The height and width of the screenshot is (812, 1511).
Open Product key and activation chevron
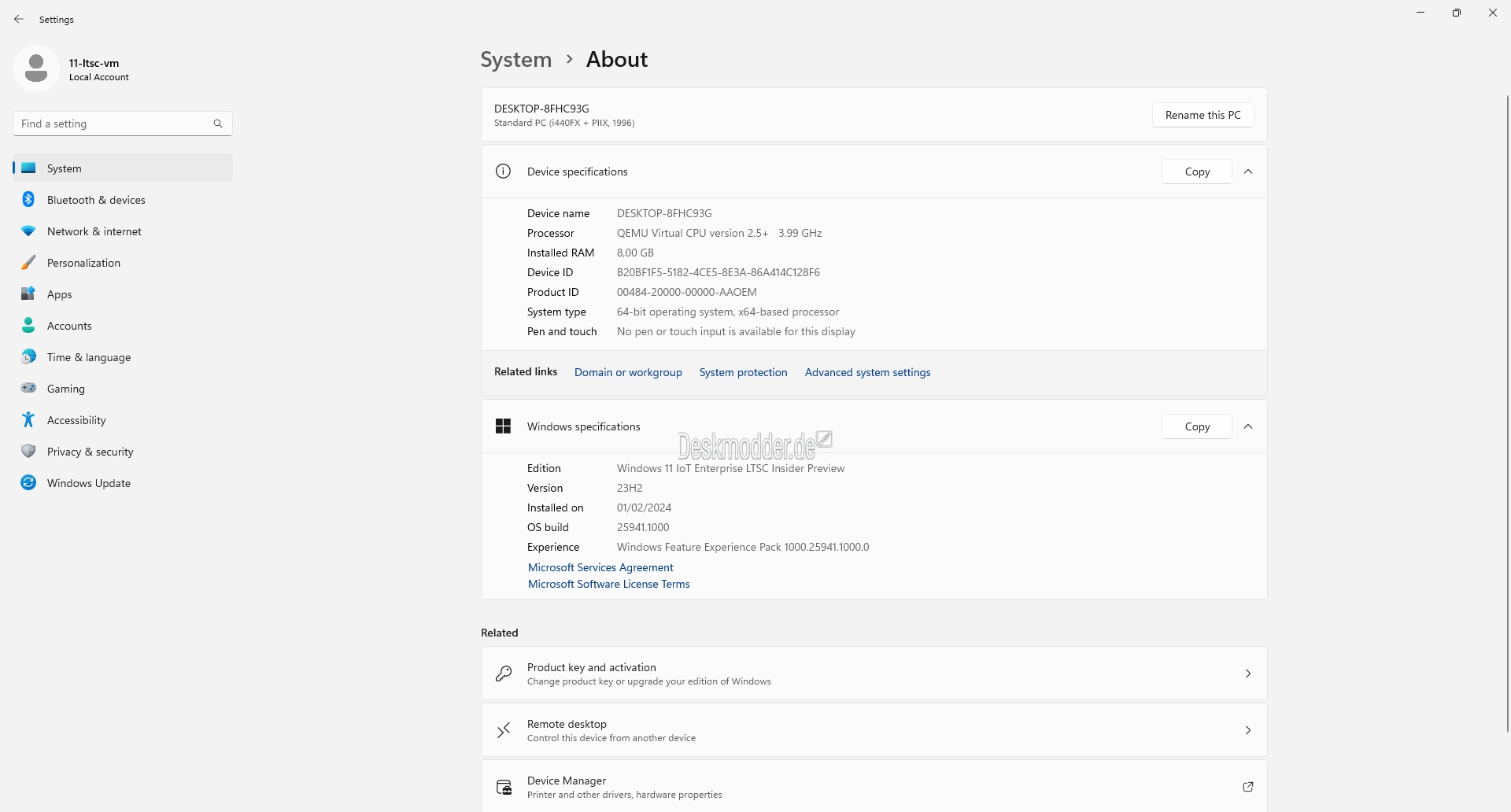pos(1248,674)
